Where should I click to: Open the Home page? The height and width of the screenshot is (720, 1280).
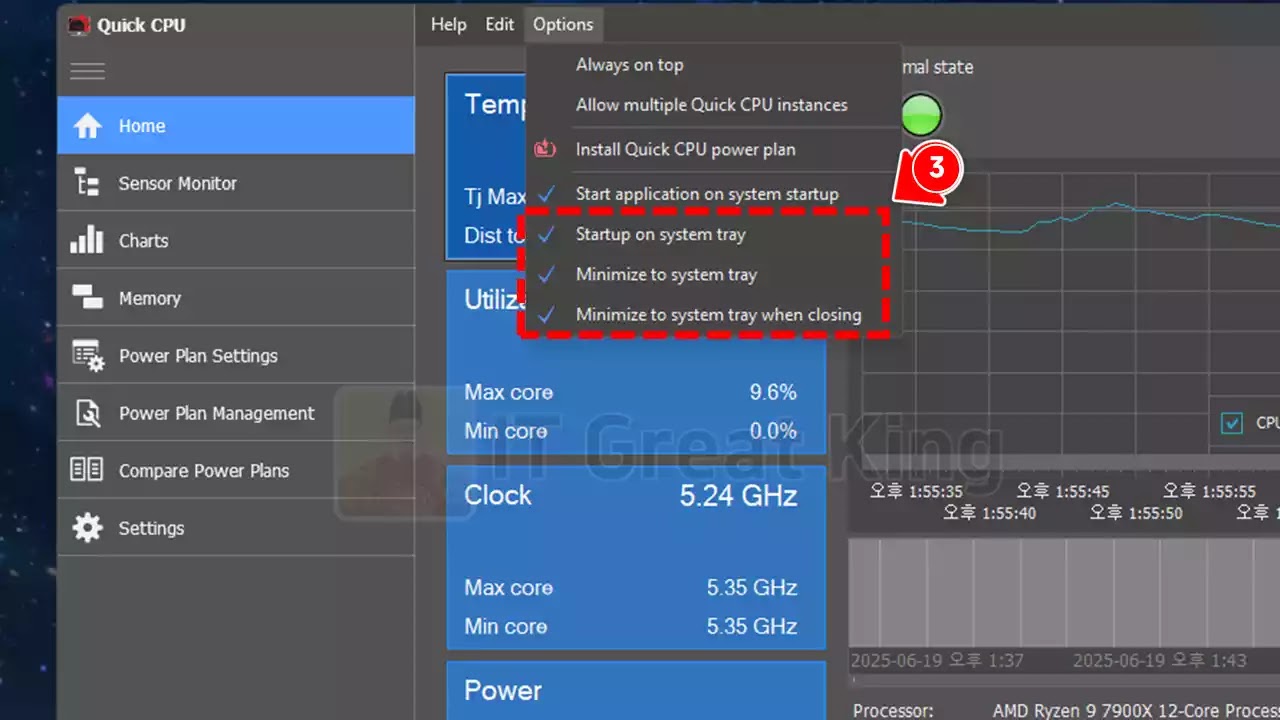point(236,126)
